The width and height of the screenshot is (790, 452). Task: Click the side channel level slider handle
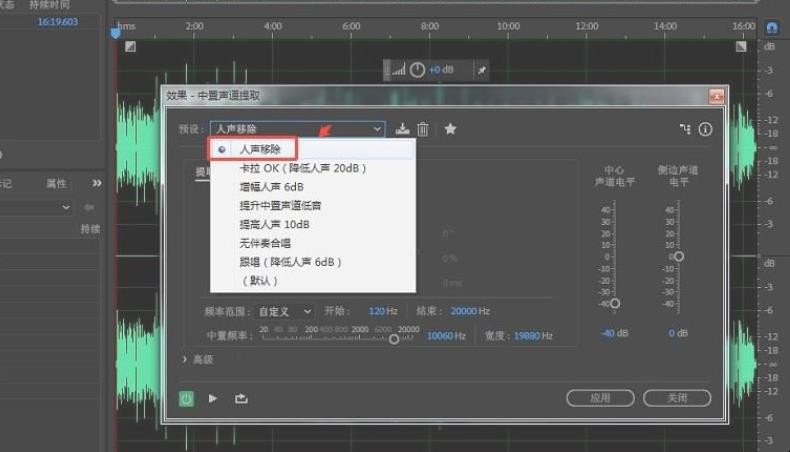click(x=679, y=256)
